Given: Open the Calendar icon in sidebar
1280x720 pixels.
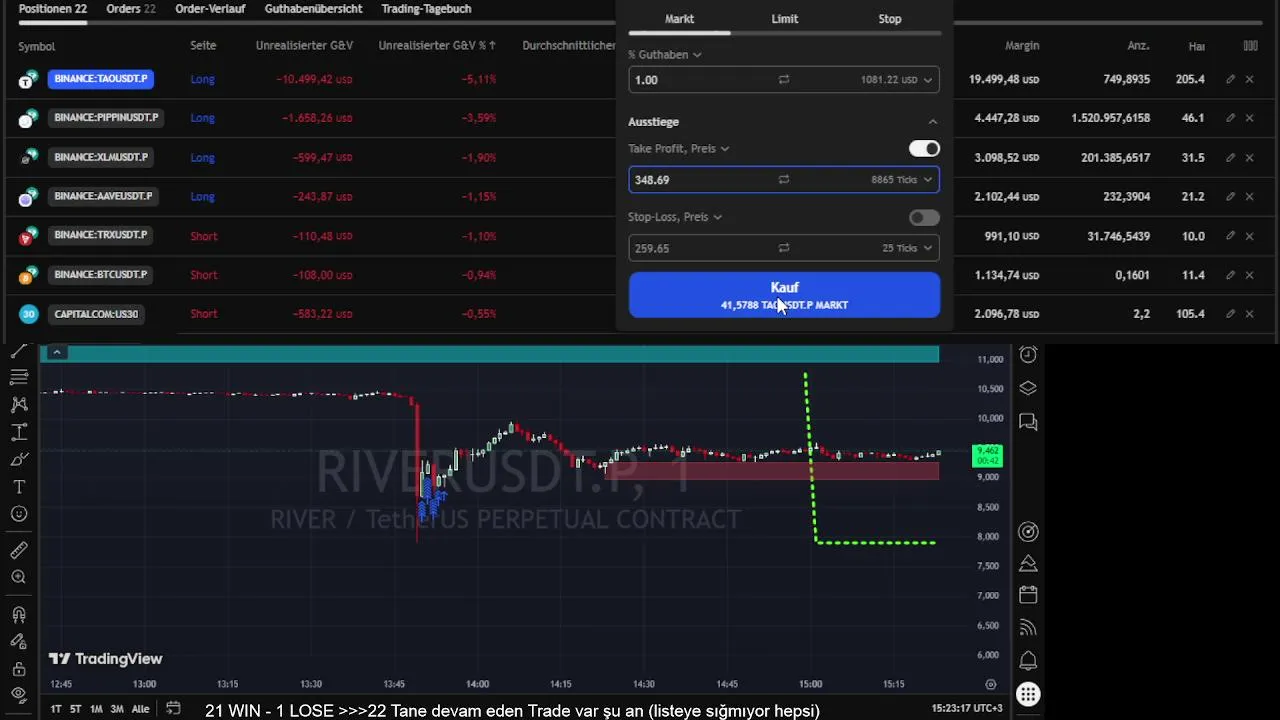Looking at the screenshot, I should (1028, 595).
